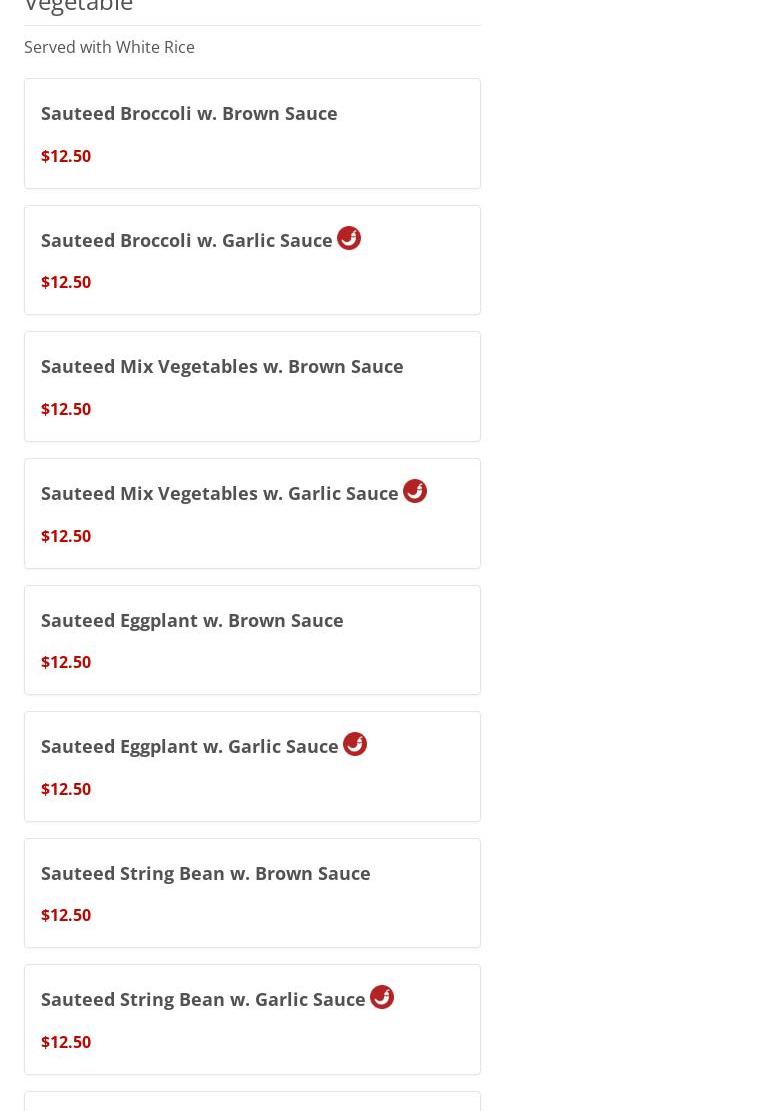Select Sauteed Eggplant w. Garlic Sauce title
770x1111 pixels.
click(190, 746)
